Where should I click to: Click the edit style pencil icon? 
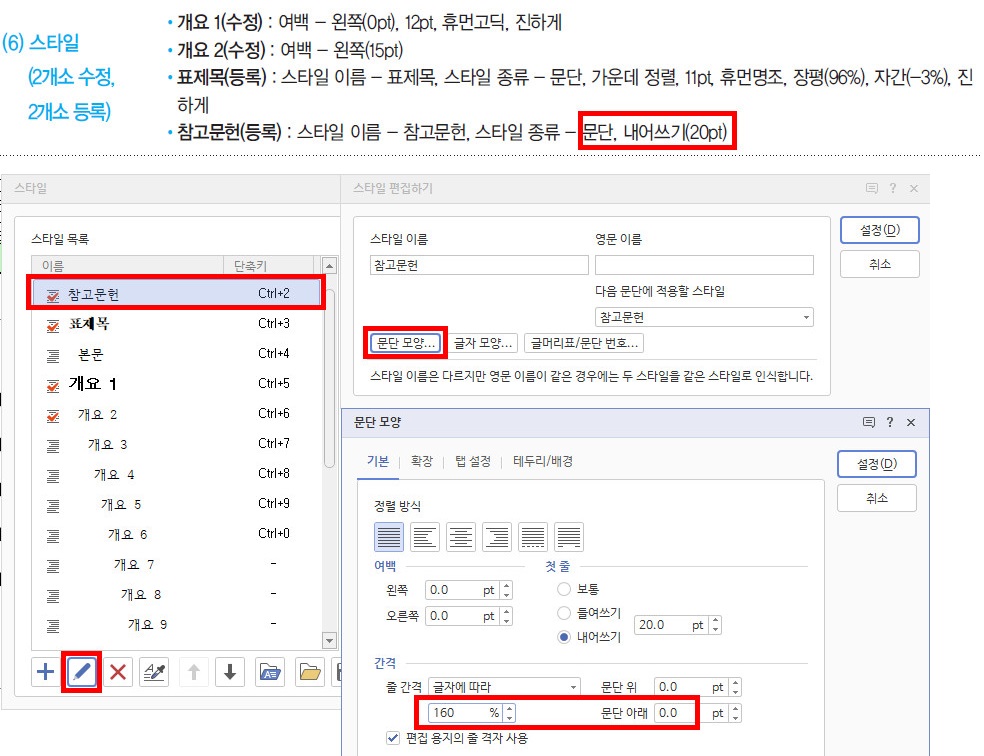click(x=82, y=672)
